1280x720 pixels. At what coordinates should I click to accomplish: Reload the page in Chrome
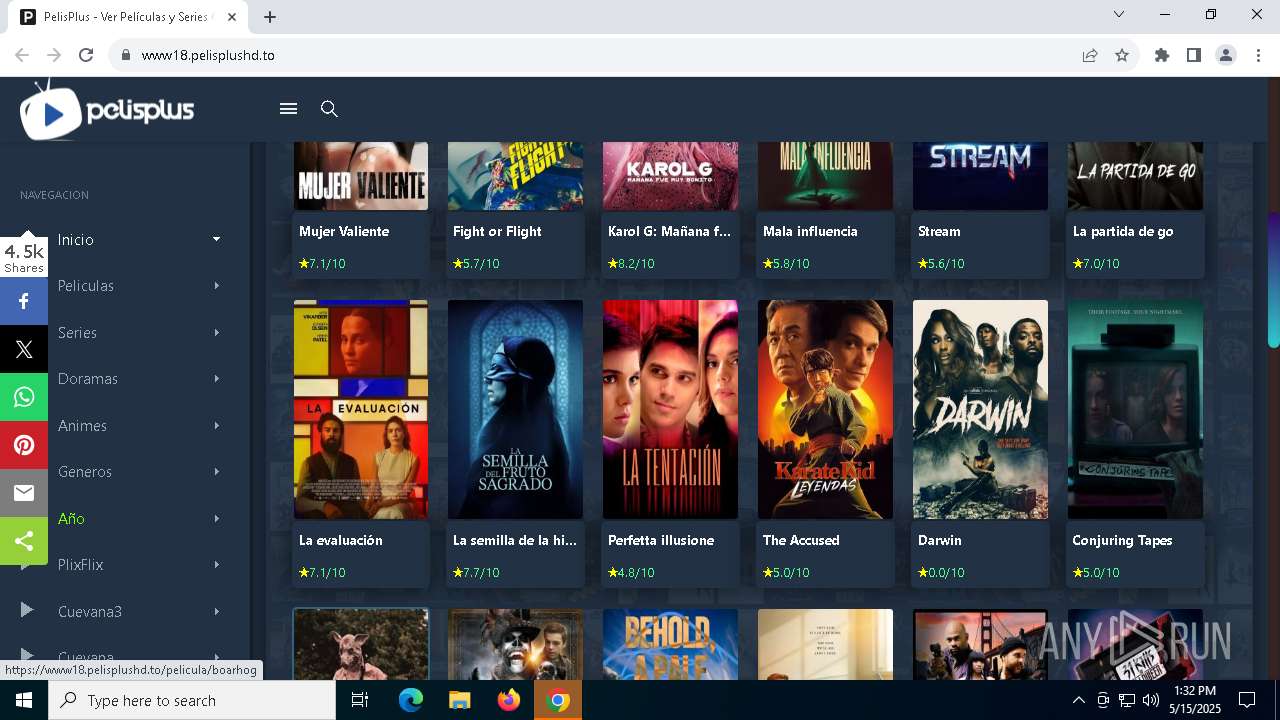pyautogui.click(x=86, y=55)
